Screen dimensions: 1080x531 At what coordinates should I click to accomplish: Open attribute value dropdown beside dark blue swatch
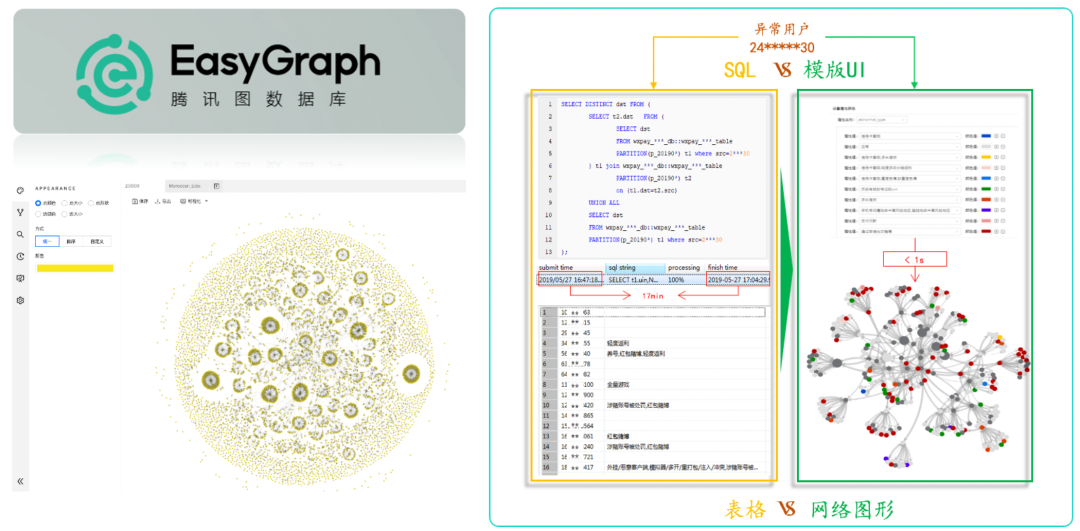(910, 136)
